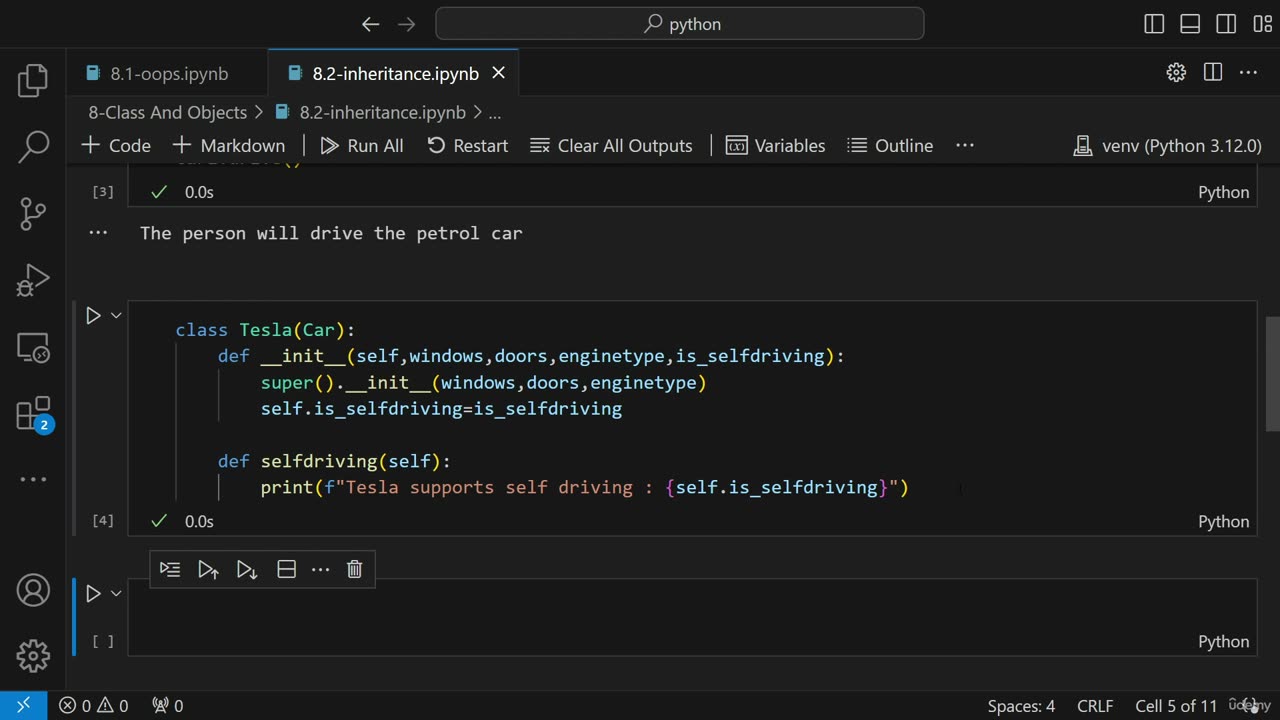
Task: Open more cell actions ellipsis
Action: click(x=320, y=569)
